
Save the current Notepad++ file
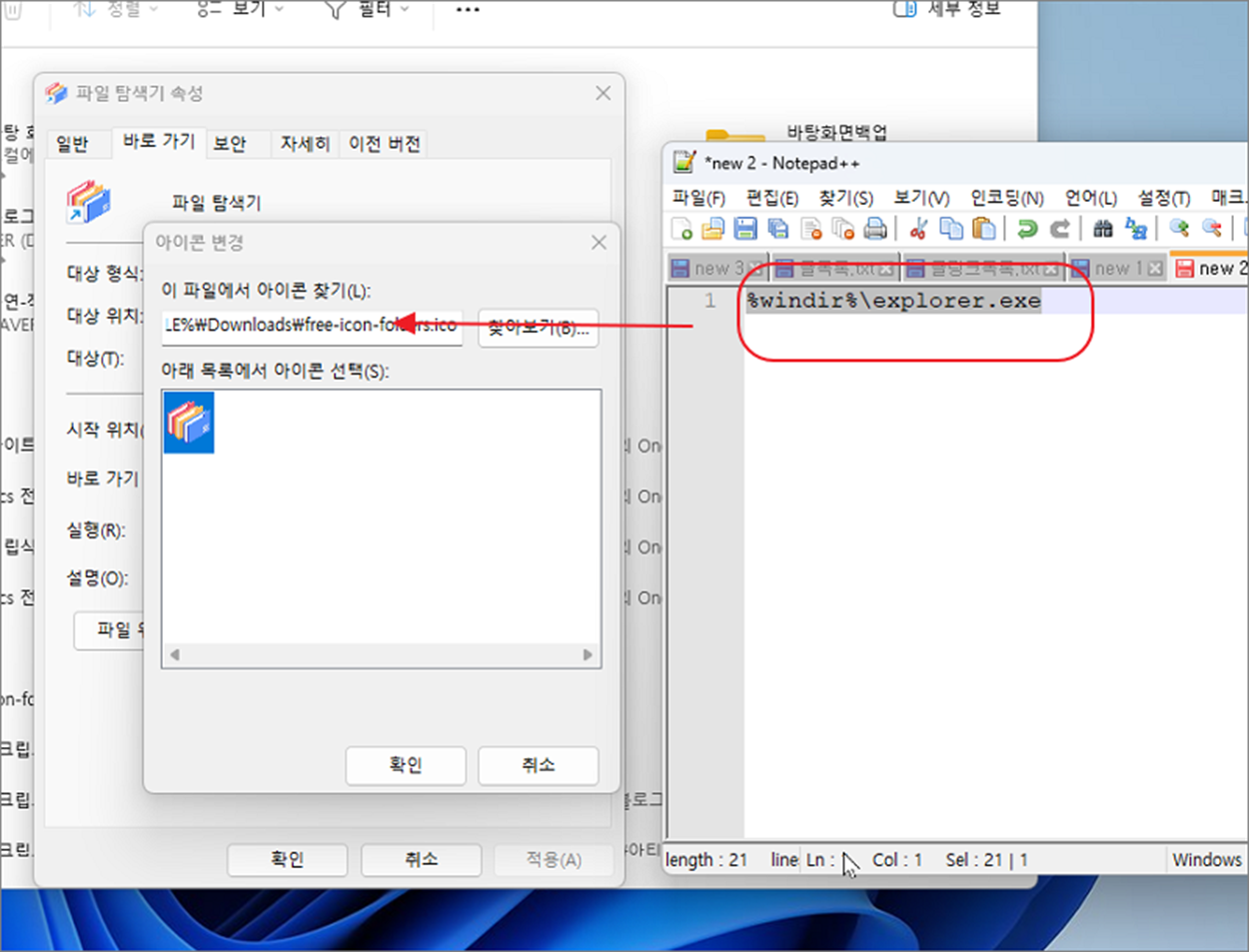click(x=745, y=229)
